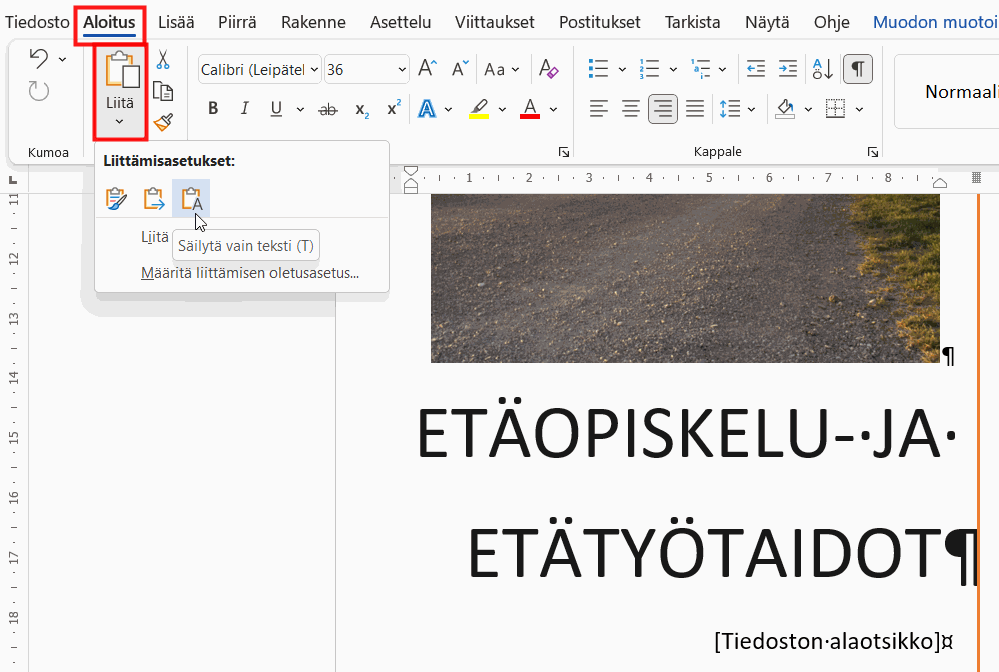Open Calibri font name dropdown
This screenshot has width=999, height=672.
(315, 69)
